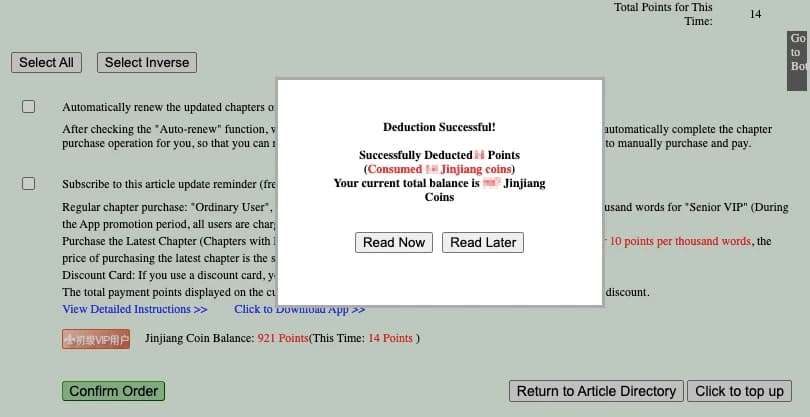This screenshot has width=810, height=417.
Task: Open the Click to top up button
Action: pos(739,391)
